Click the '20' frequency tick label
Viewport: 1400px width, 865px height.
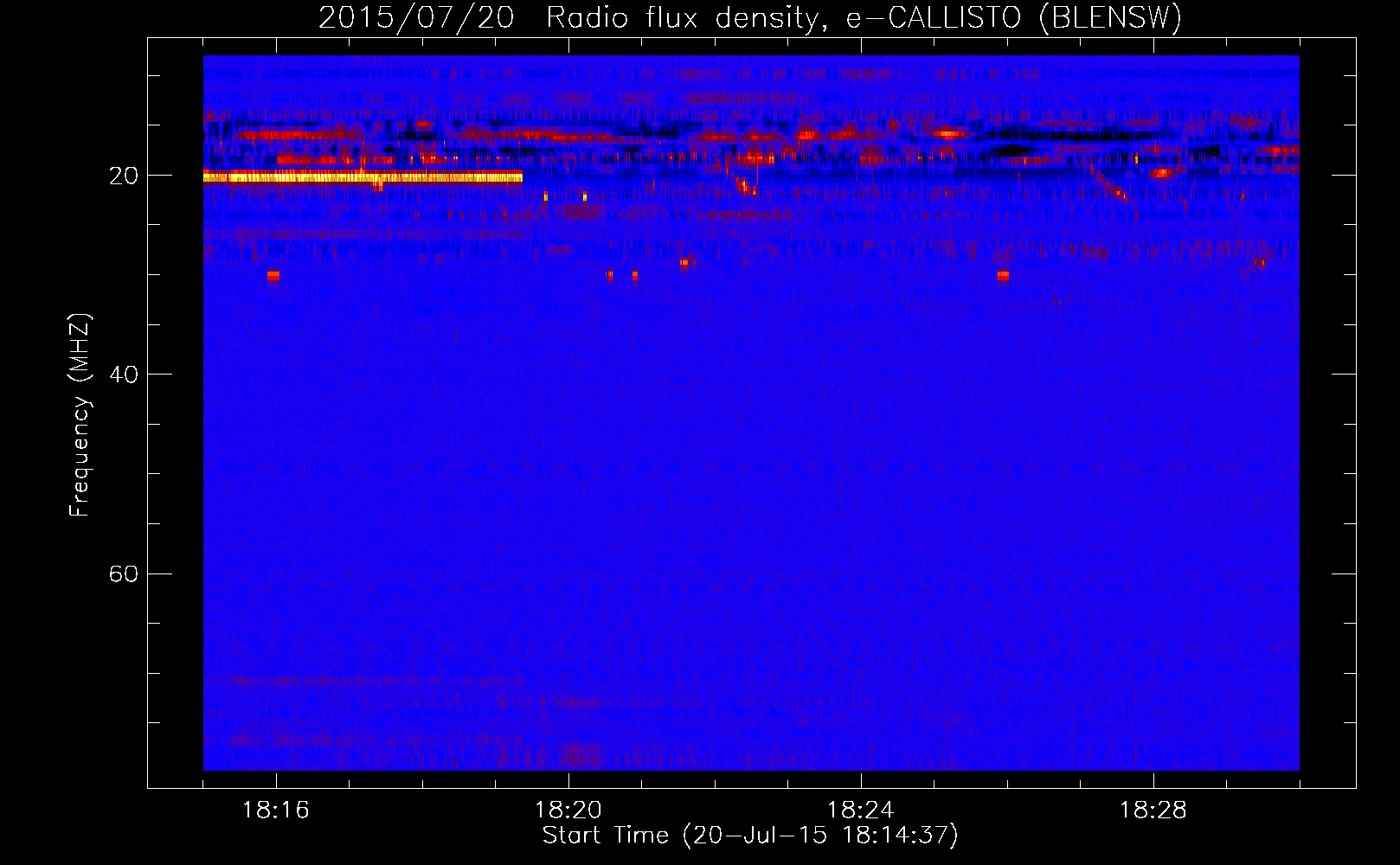point(124,176)
